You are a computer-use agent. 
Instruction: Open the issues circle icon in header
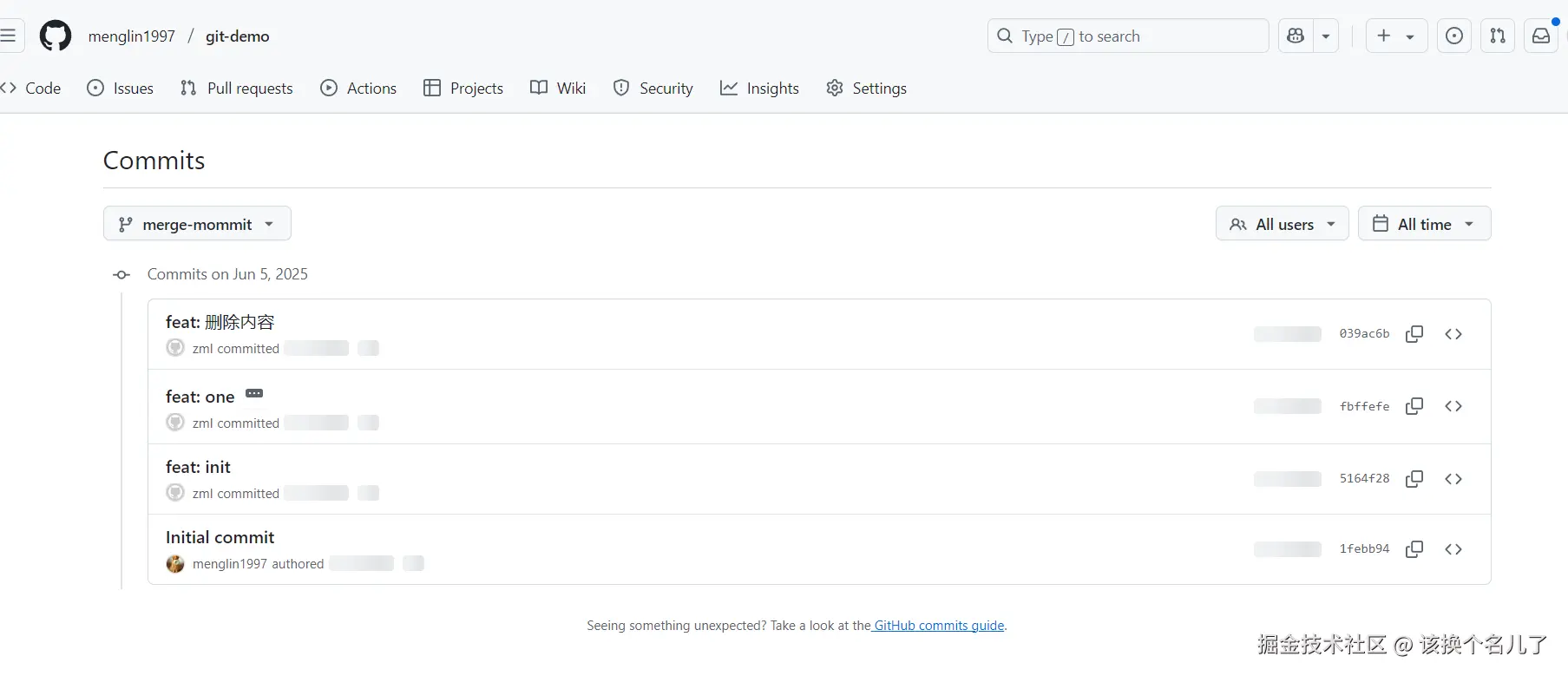[1454, 36]
